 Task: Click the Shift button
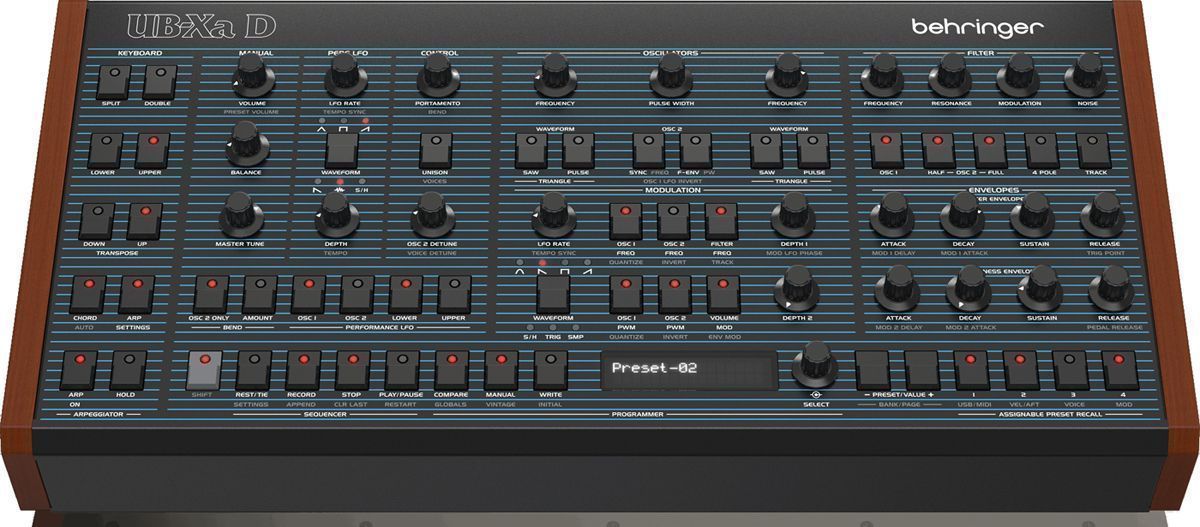[x=205, y=370]
